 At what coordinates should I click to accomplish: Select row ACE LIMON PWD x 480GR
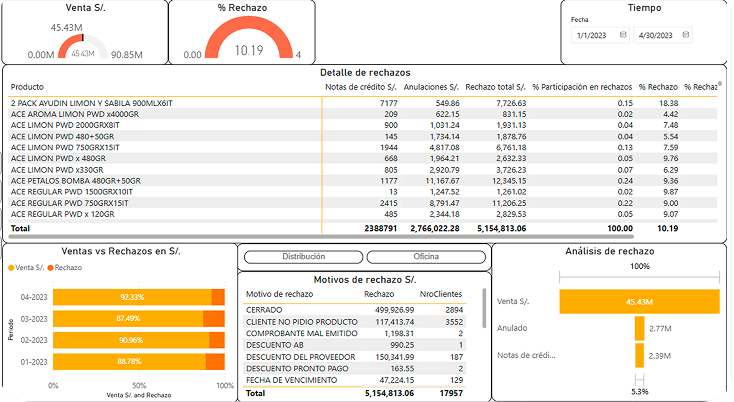[362, 158]
